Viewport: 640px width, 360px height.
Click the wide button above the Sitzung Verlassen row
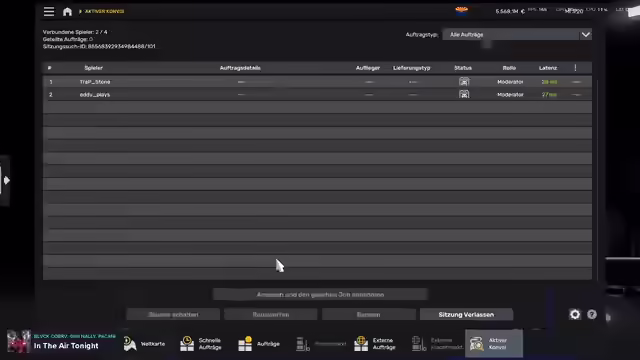(x=320, y=294)
